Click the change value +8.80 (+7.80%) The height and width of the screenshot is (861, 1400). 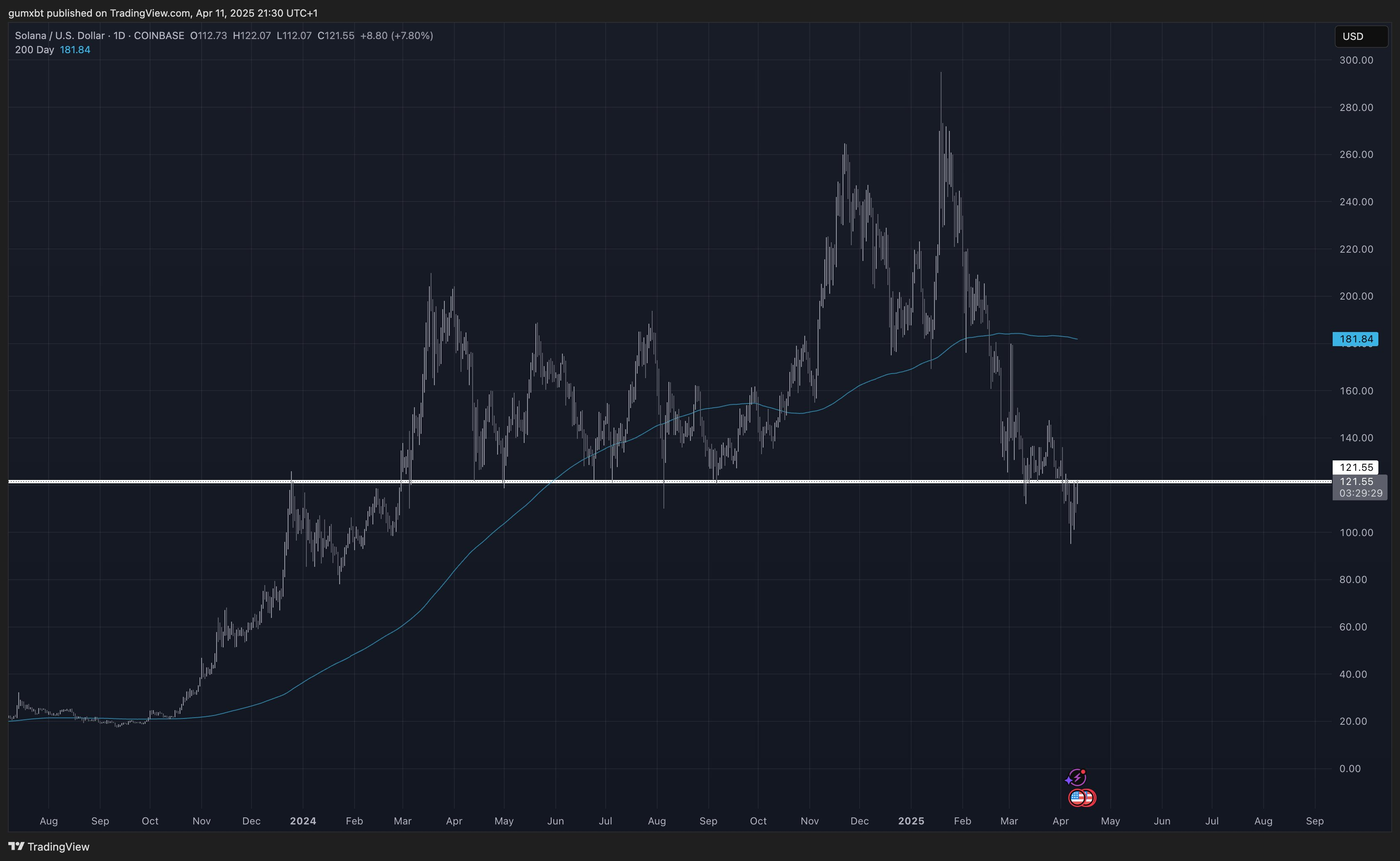click(x=397, y=35)
